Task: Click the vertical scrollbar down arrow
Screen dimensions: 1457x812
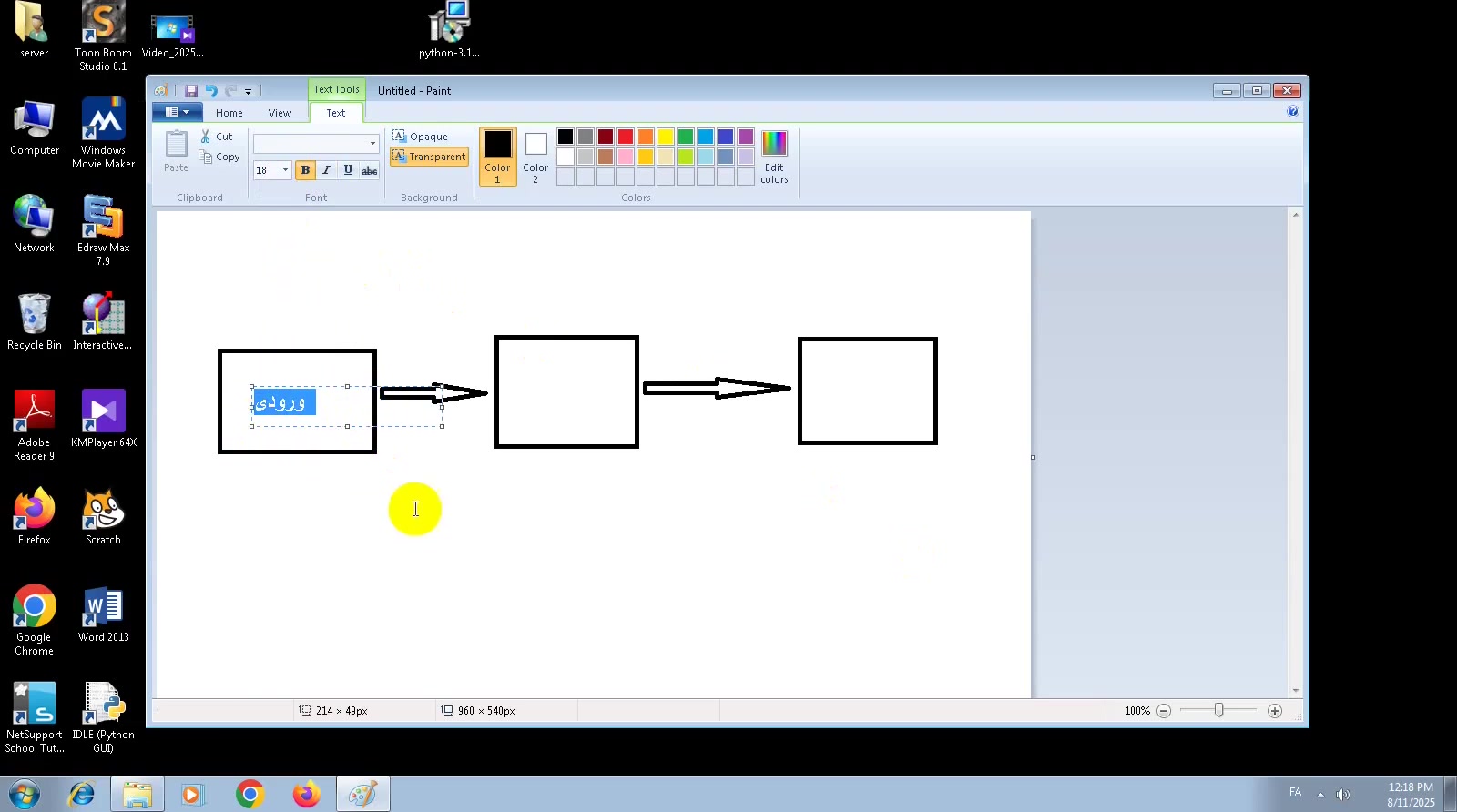Action: coord(1296,691)
